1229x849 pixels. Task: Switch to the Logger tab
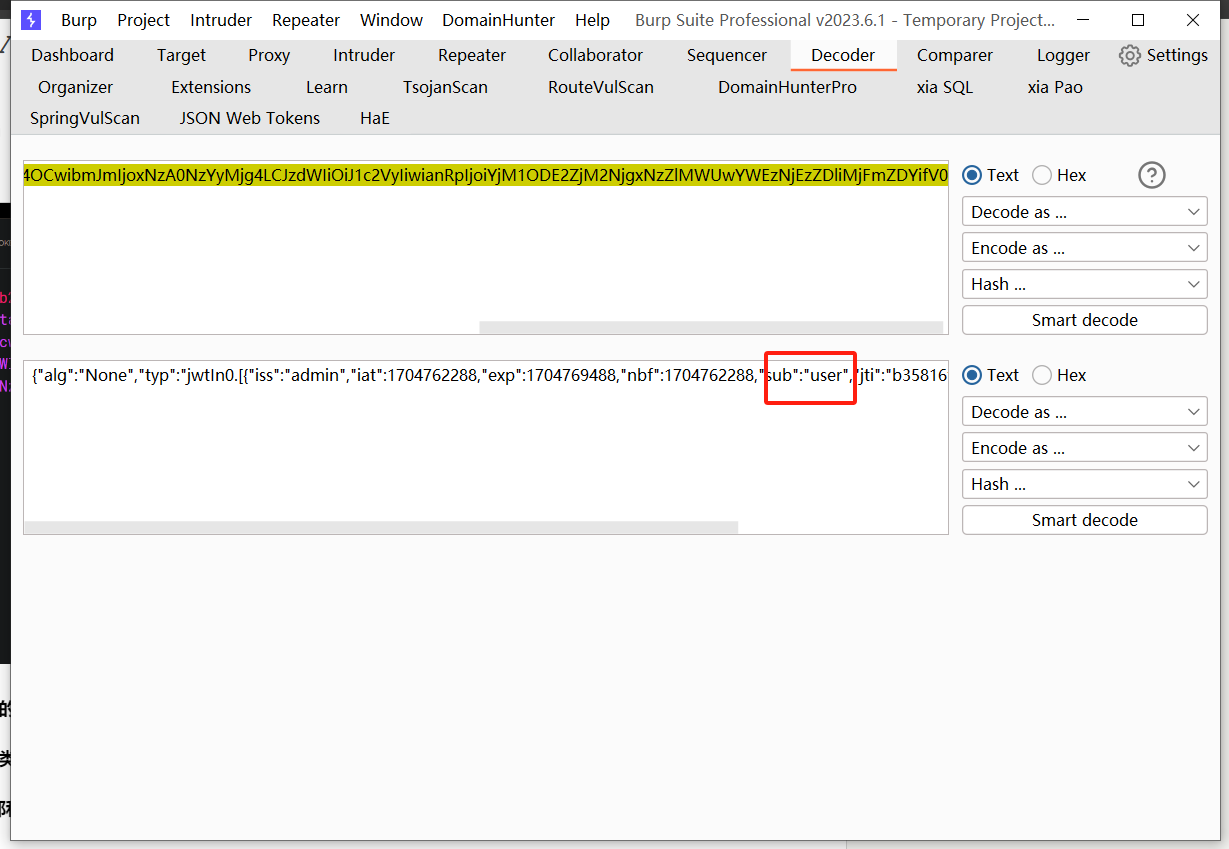(1063, 56)
